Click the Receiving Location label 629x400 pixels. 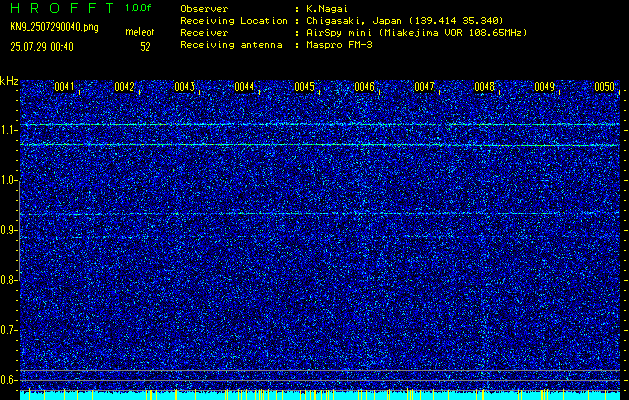pyautogui.click(x=234, y=21)
